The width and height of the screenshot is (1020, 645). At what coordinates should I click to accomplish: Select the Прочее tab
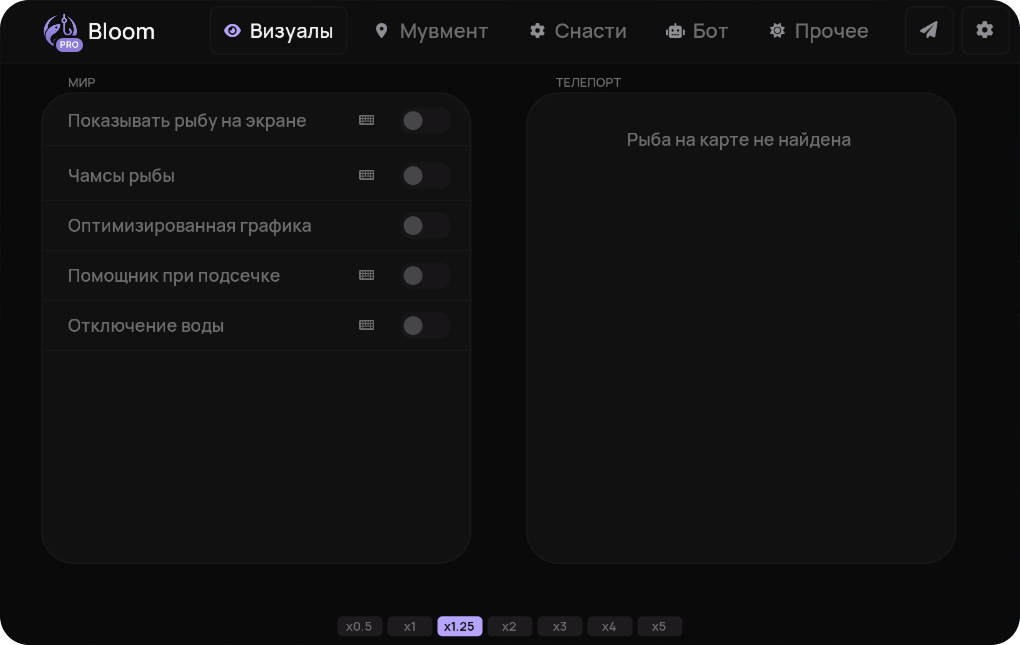pos(819,31)
